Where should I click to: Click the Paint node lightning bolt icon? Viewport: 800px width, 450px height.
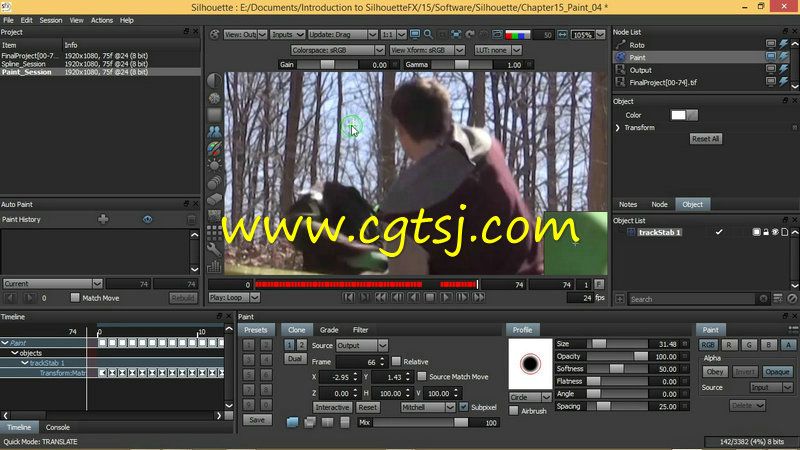pyautogui.click(x=784, y=57)
